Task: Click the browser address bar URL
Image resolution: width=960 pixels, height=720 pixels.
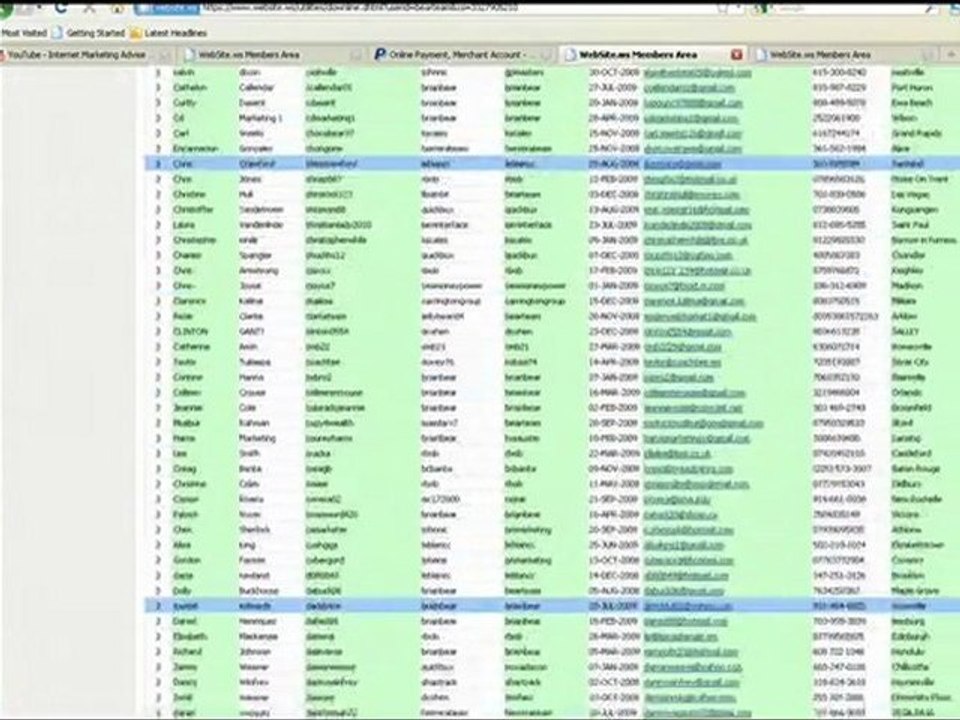Action: click(358, 8)
